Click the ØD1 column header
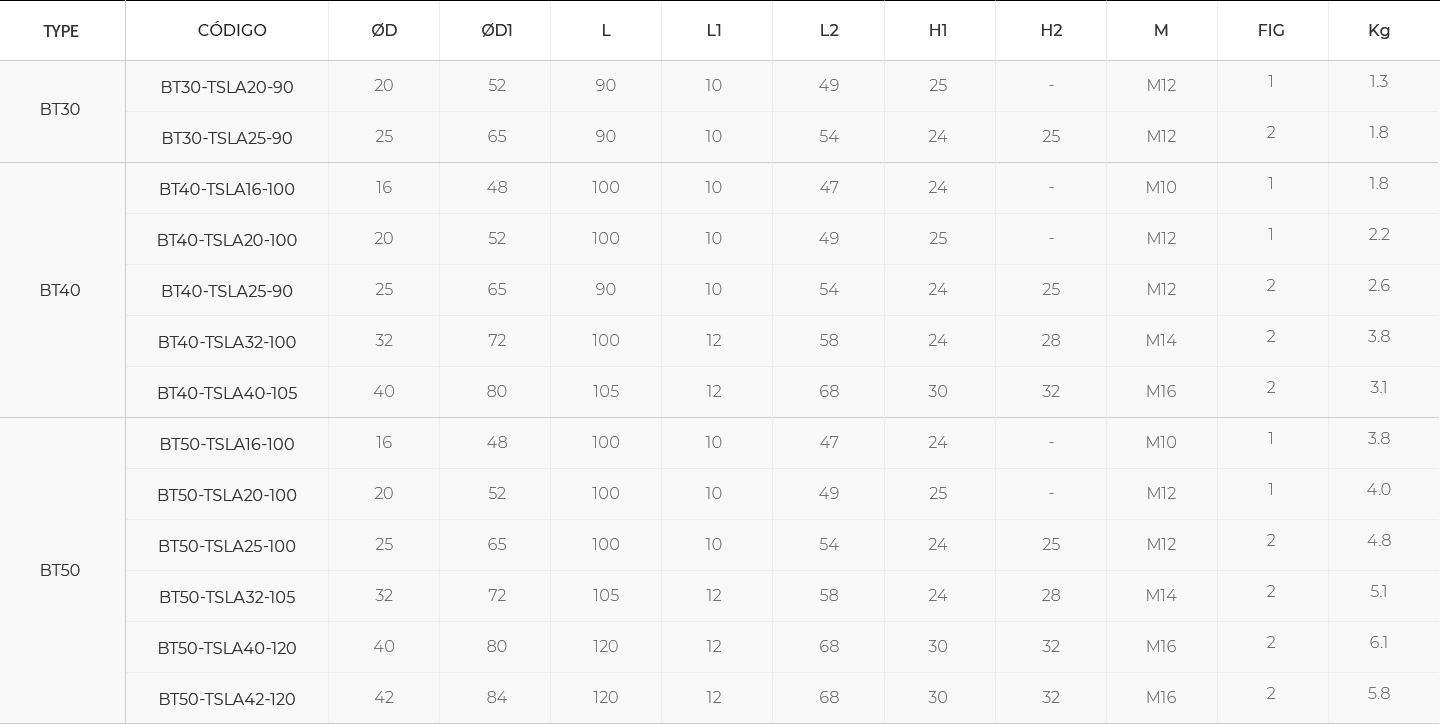Image resolution: width=1440 pixels, height=724 pixels. 497,30
